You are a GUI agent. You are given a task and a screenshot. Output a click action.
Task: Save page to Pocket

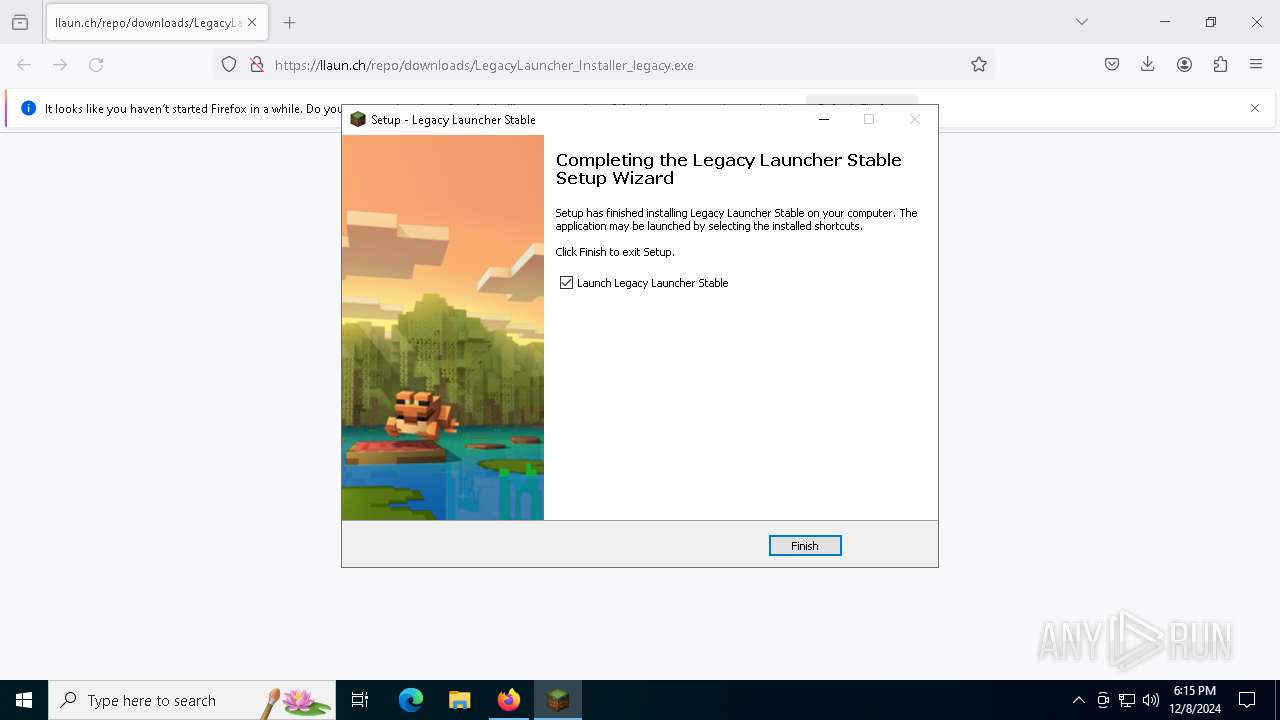[x=1112, y=65]
